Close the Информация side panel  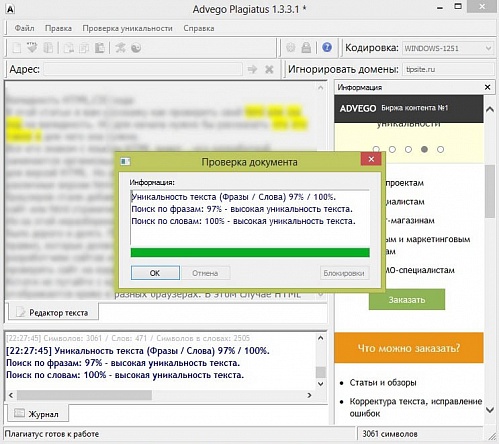487,87
